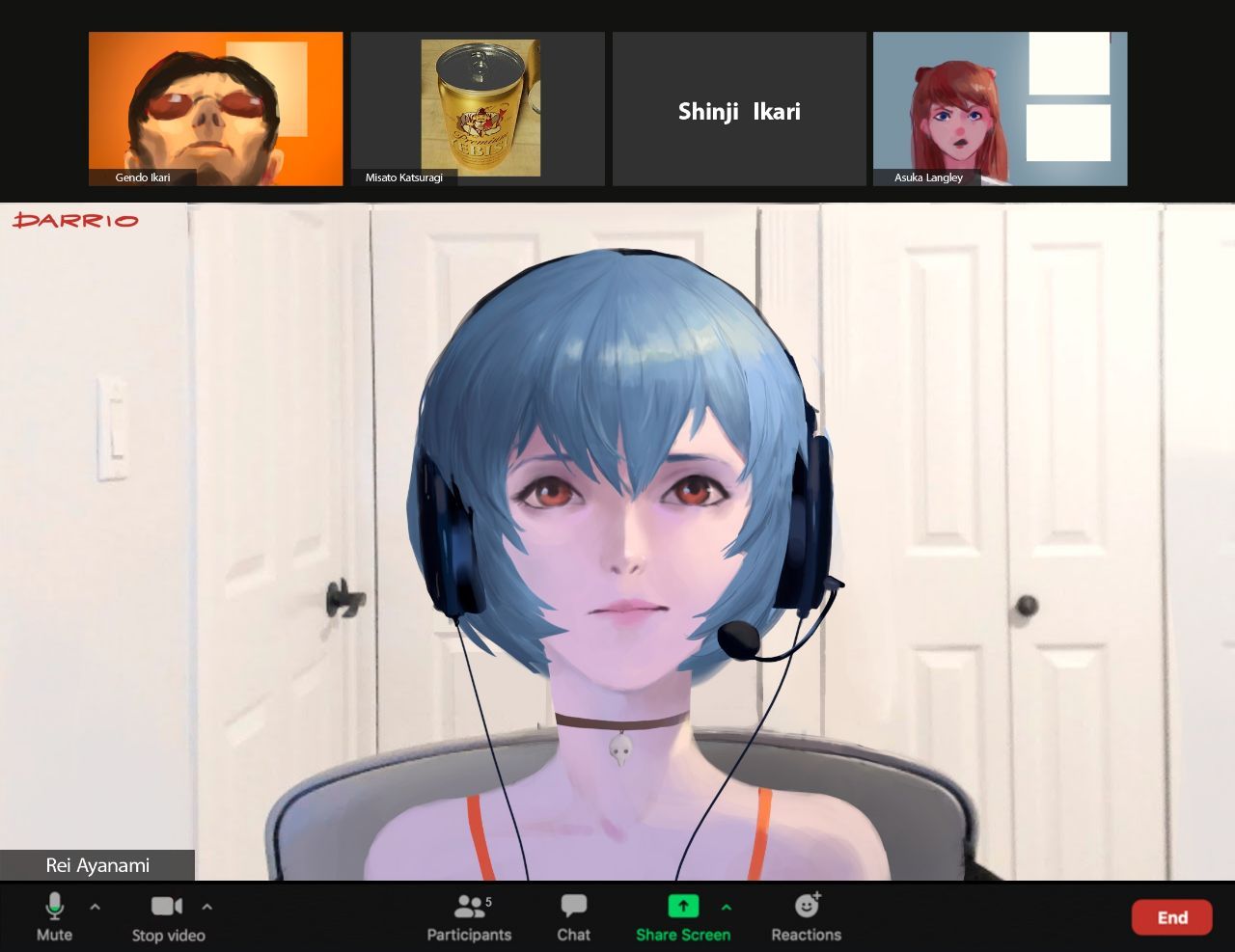1235x952 pixels.
Task: Open the Chat panel
Action: tap(573, 917)
